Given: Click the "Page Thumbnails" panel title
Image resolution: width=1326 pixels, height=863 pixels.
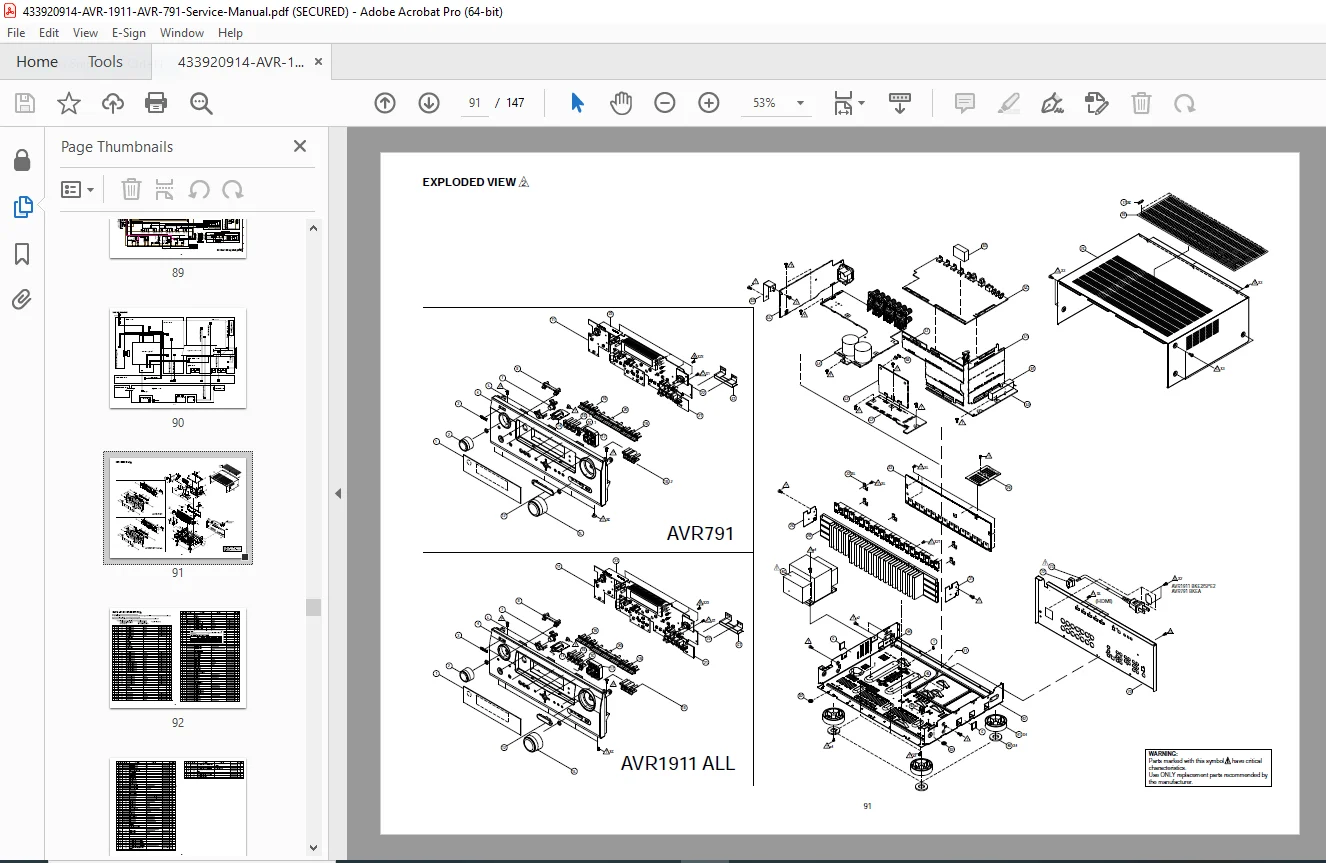Looking at the screenshot, I should coord(117,146).
